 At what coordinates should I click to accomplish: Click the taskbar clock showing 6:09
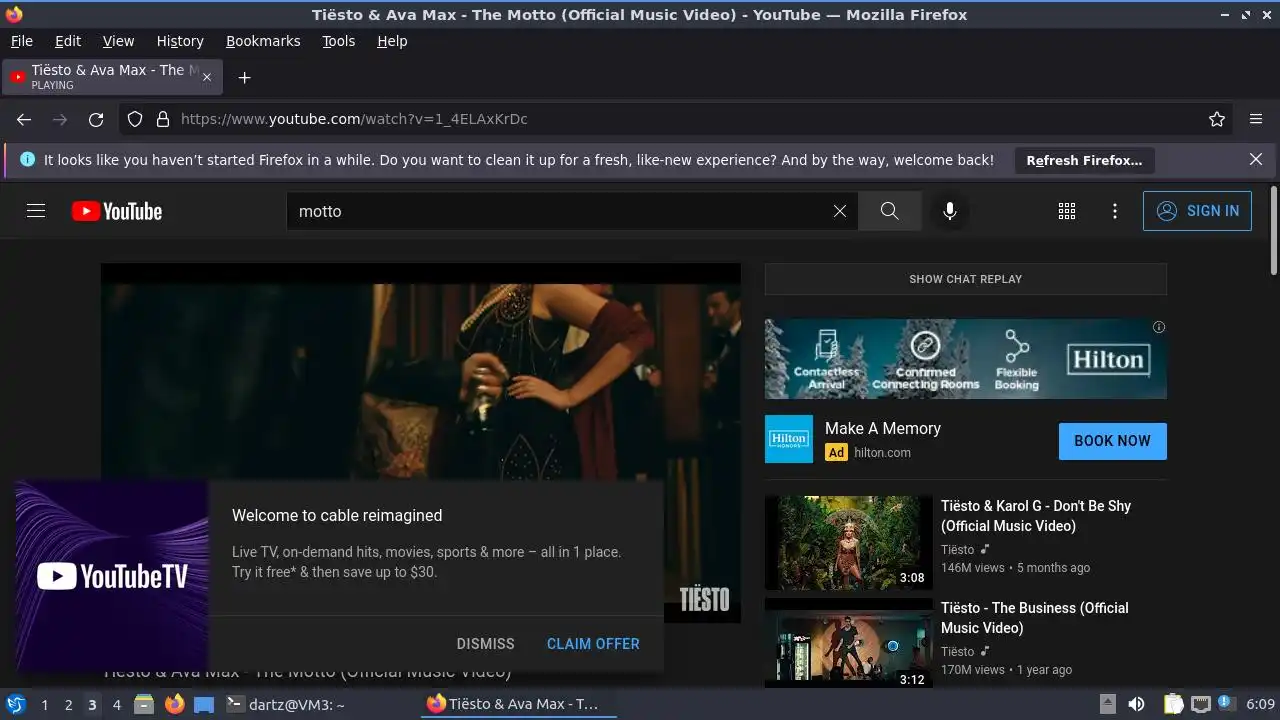point(1260,704)
